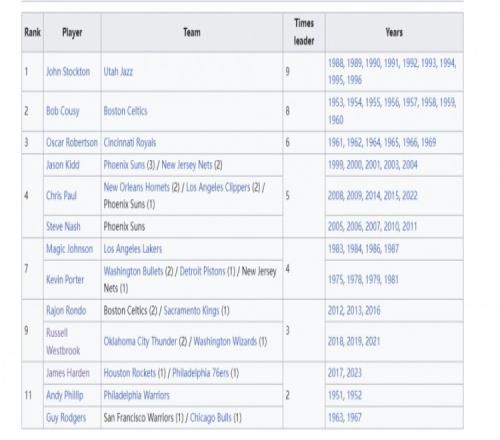Open the Magic Johnson player link
The height and width of the screenshot is (440, 500).
(69, 249)
